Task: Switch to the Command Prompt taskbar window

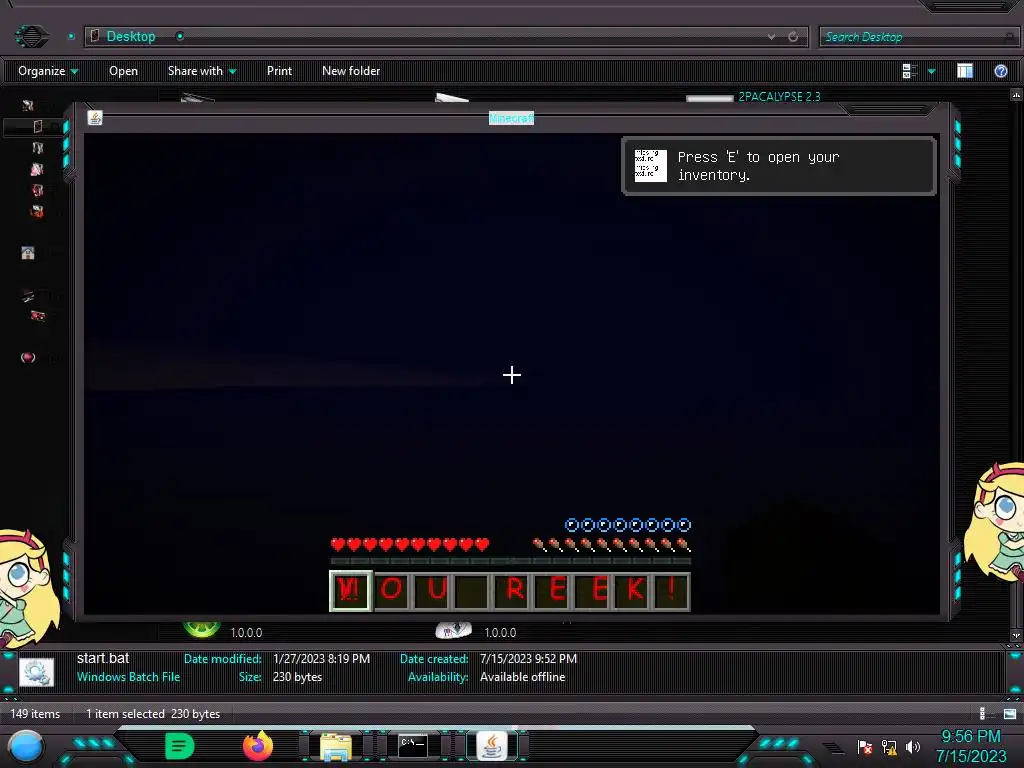Action: pos(413,746)
